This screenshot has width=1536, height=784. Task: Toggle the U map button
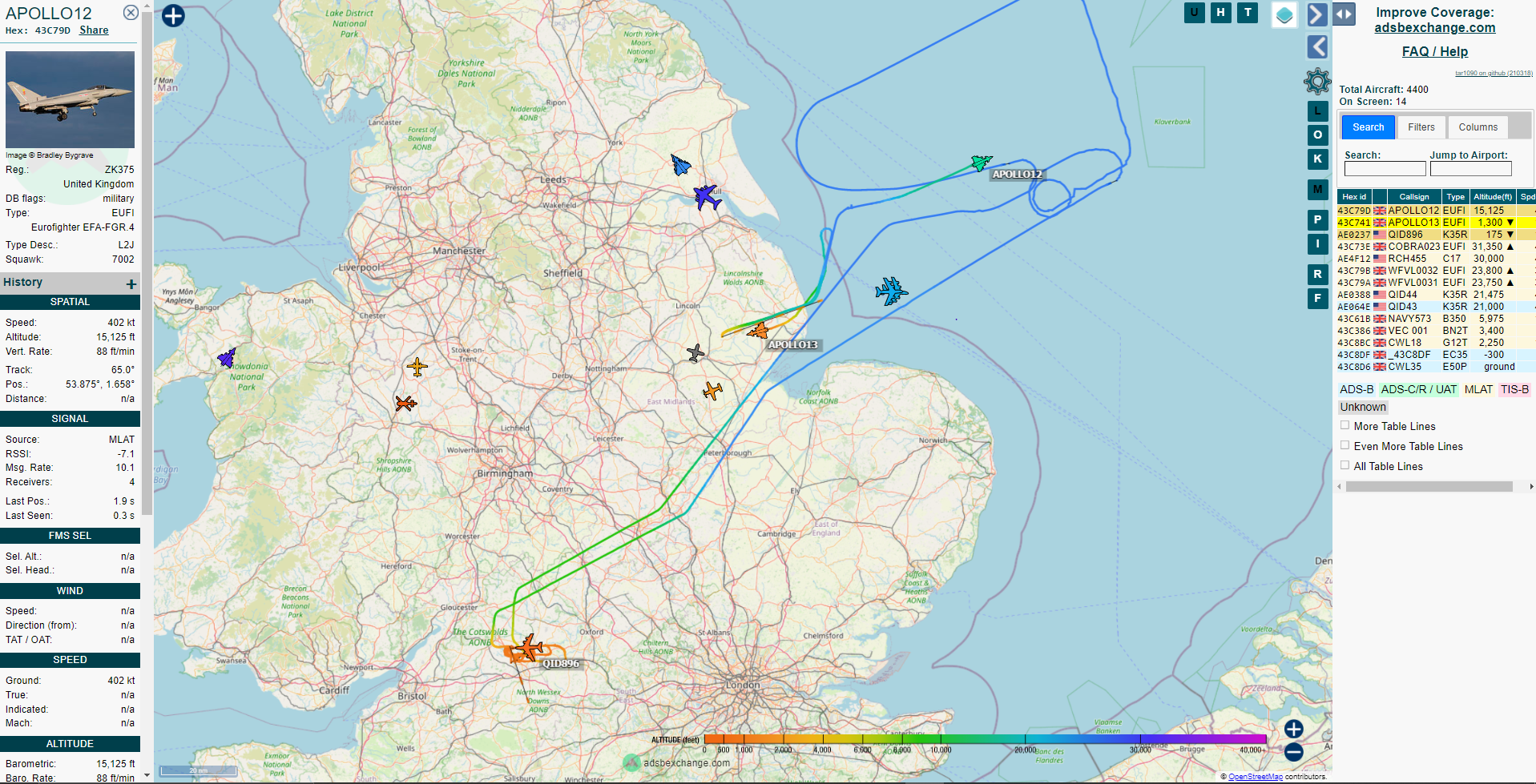[1194, 12]
